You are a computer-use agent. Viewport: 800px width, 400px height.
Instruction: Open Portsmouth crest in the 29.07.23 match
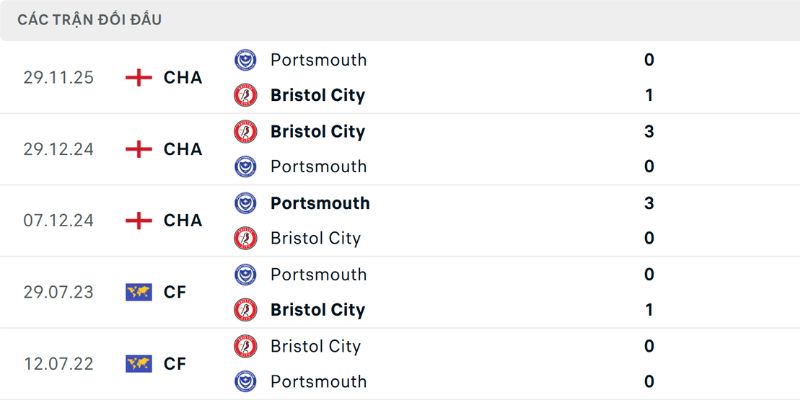pos(245,275)
